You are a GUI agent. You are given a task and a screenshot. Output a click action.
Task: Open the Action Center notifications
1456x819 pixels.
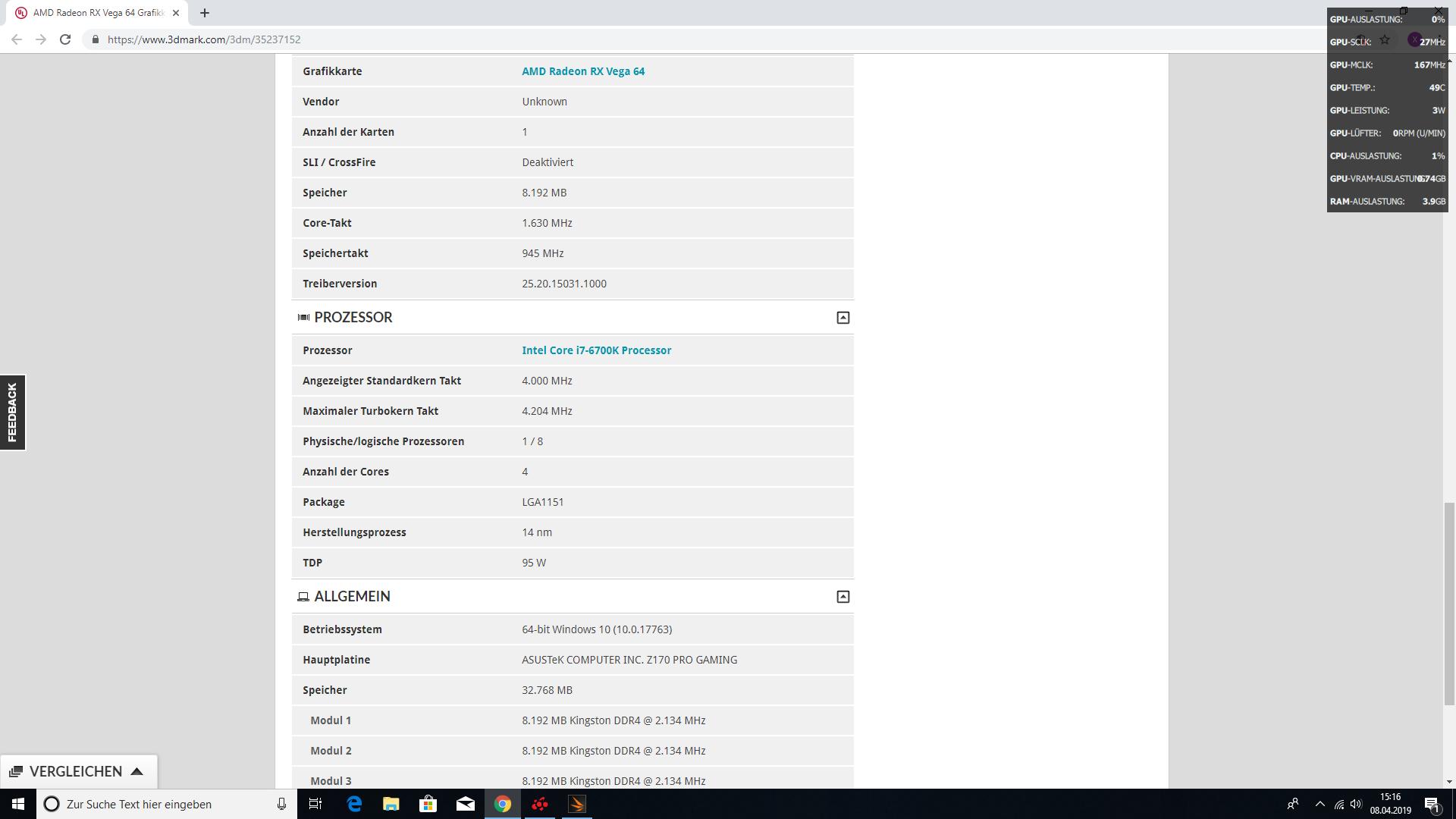[1432, 804]
